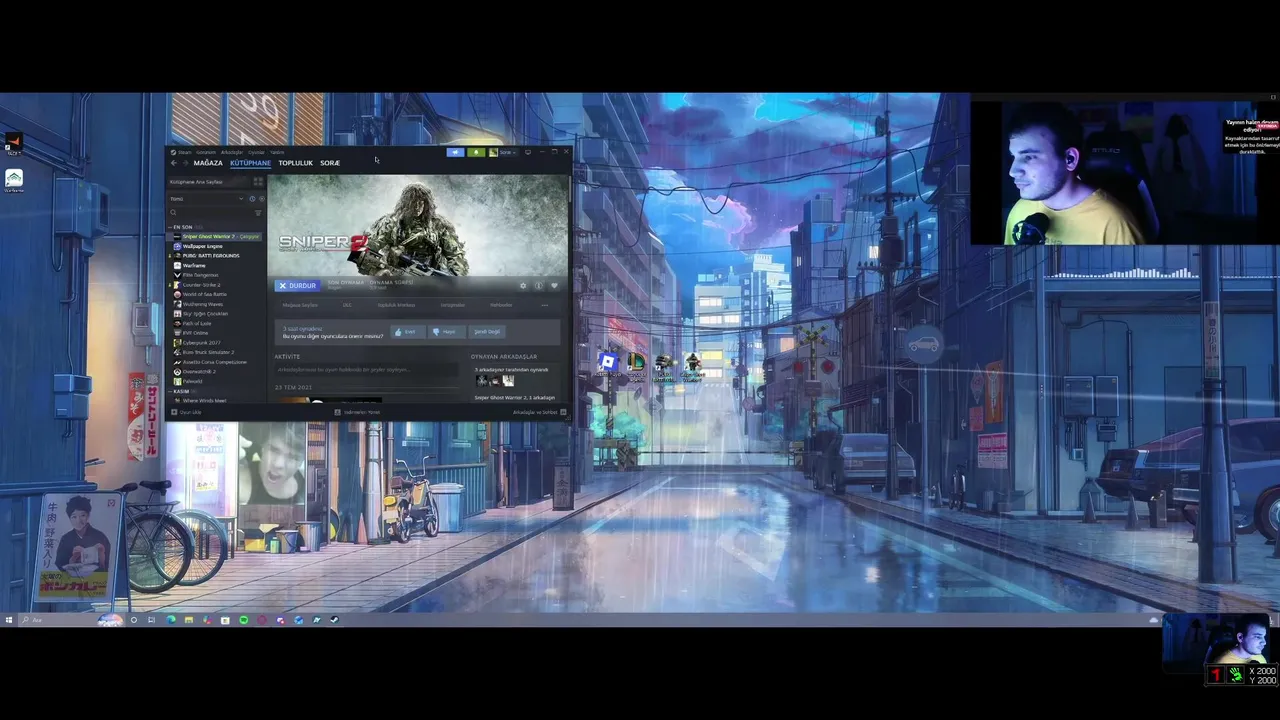Click Hayır thumbs-down button

click(x=445, y=331)
